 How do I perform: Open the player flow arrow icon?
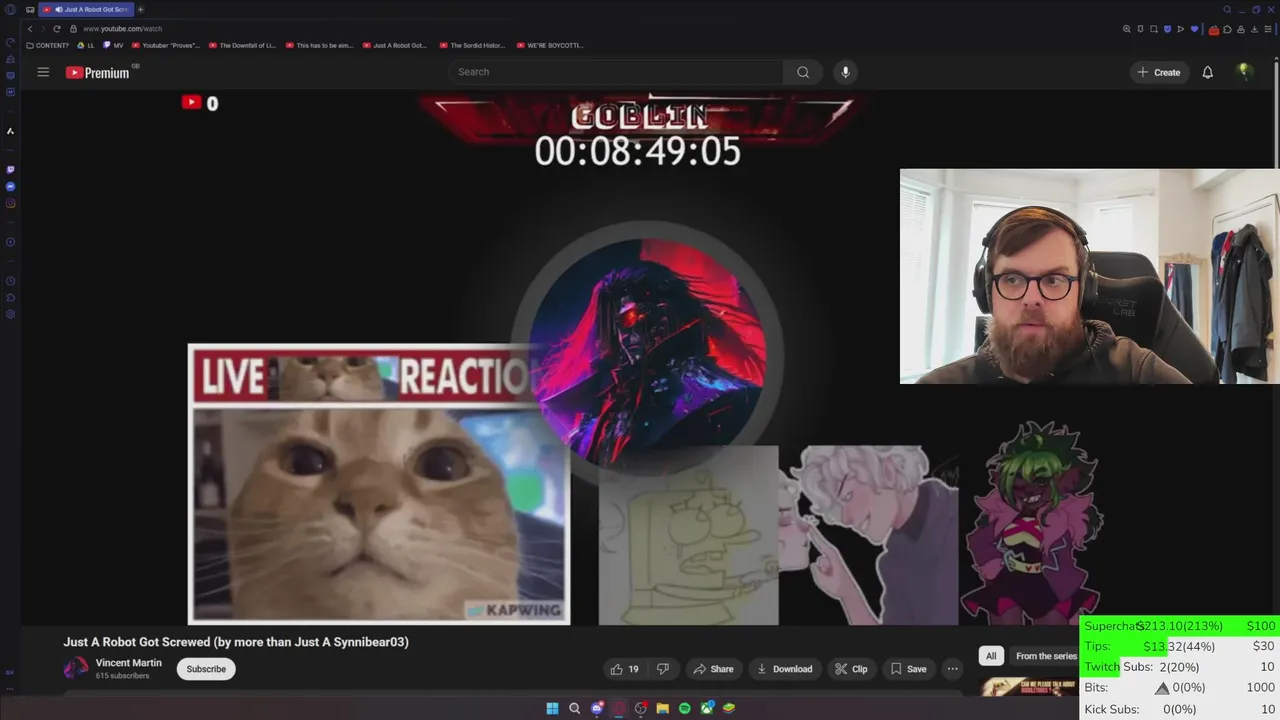[x=1180, y=29]
